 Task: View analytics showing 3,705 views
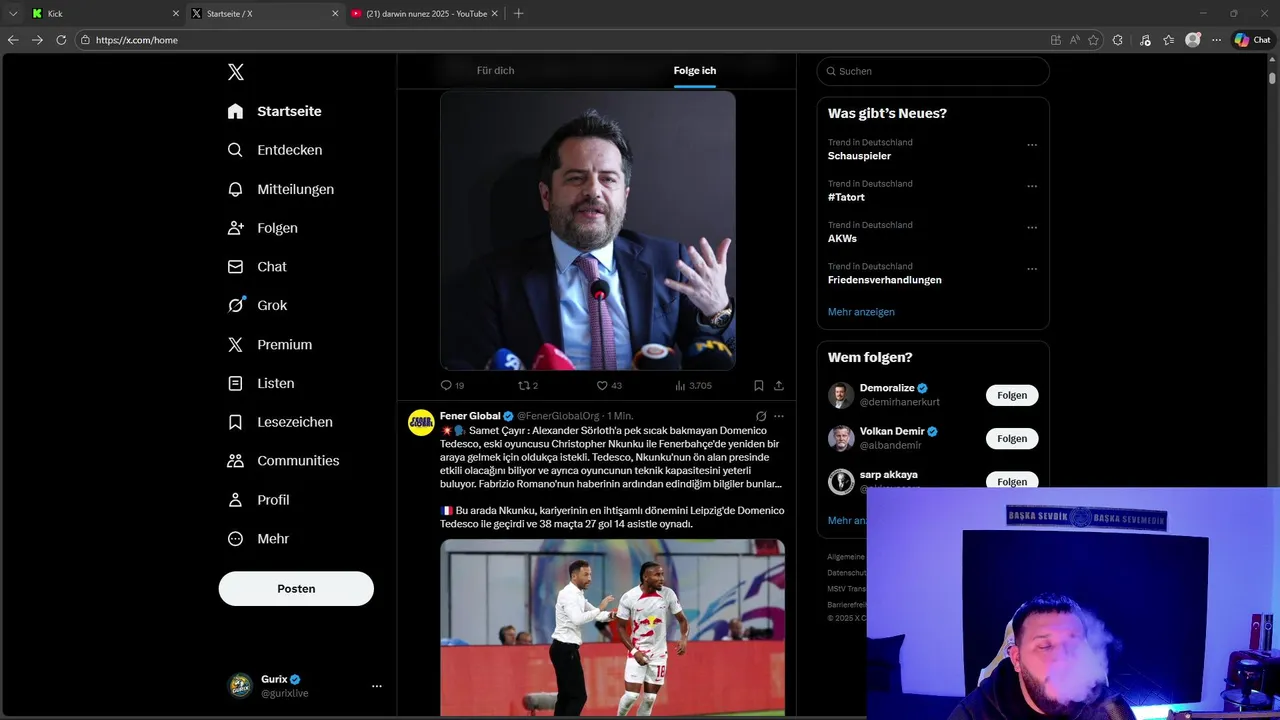(693, 385)
